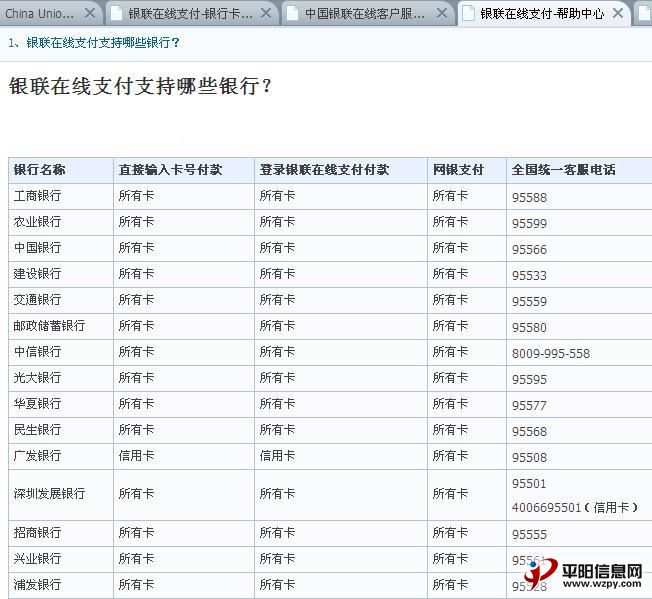Click page icon on 中国银联在线客户服 tab
The height and width of the screenshot is (599, 652).
293,13
